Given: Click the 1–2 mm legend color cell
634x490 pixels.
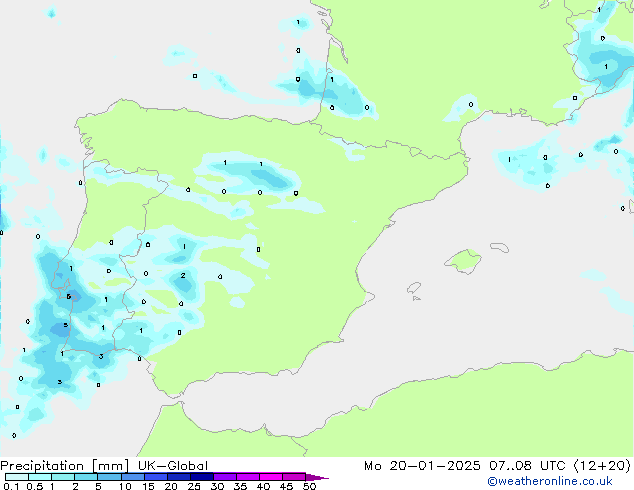Looking at the screenshot, I should pos(63,477).
